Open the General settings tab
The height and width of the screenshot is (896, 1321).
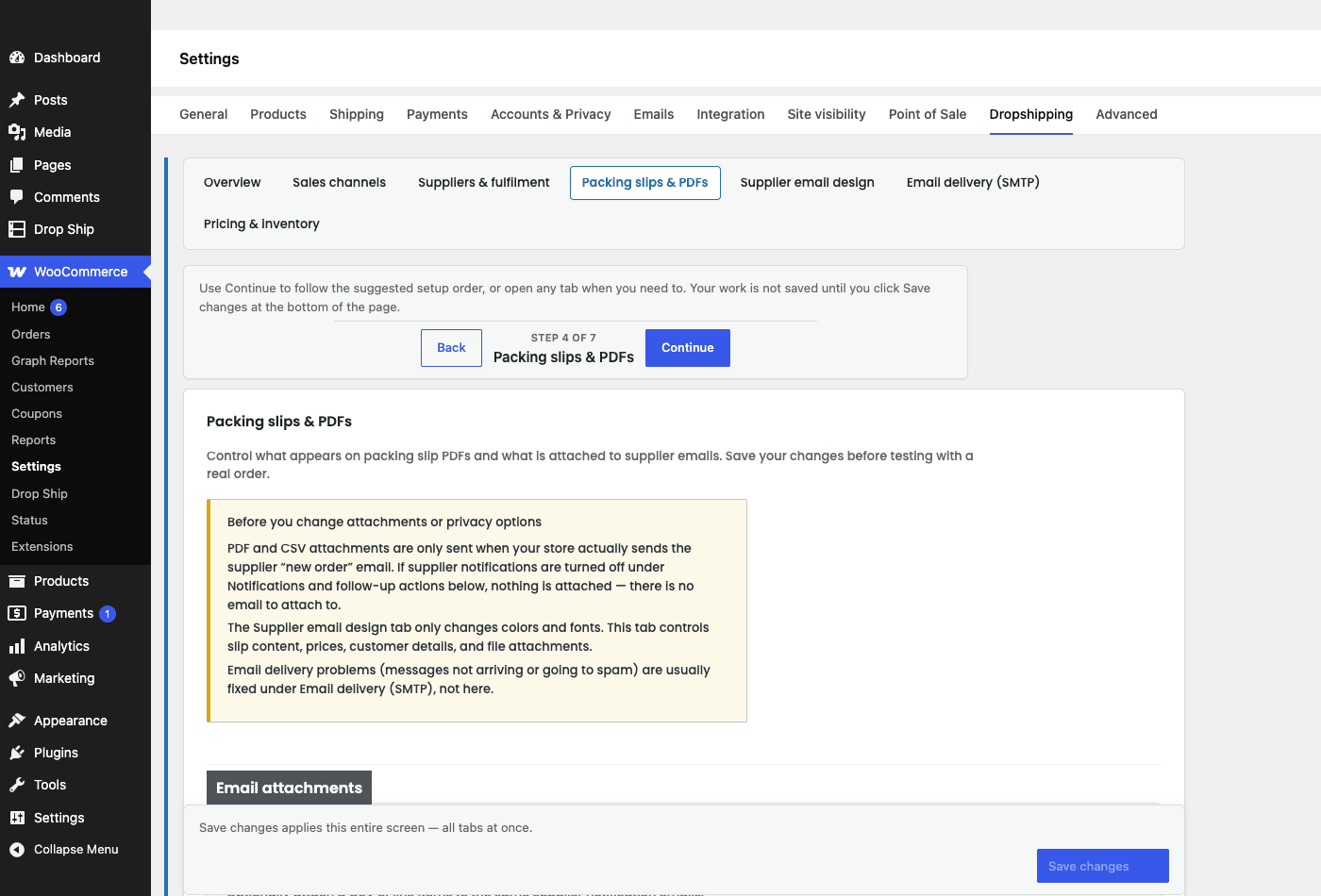point(204,114)
